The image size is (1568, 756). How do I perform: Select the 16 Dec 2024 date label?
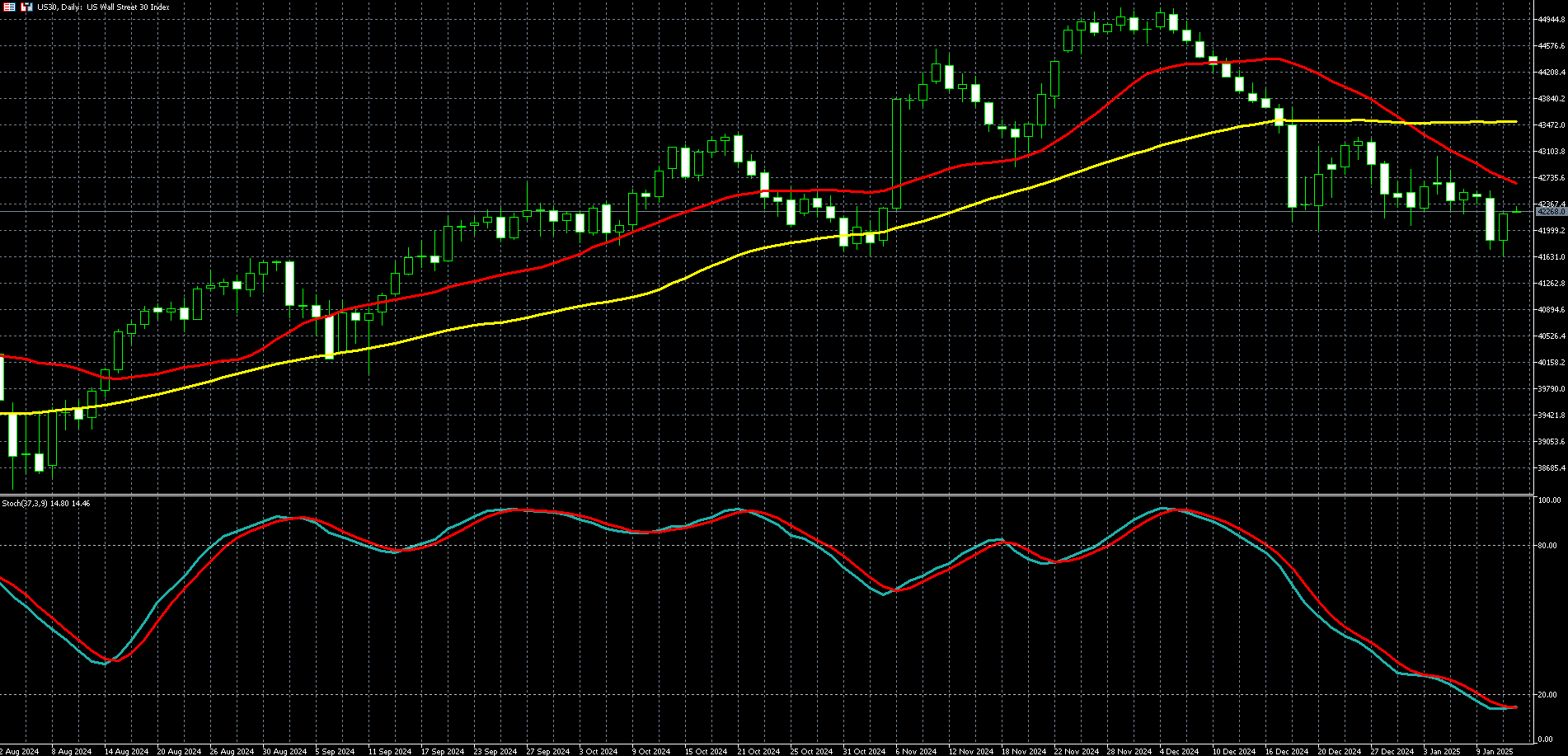coord(1286,751)
